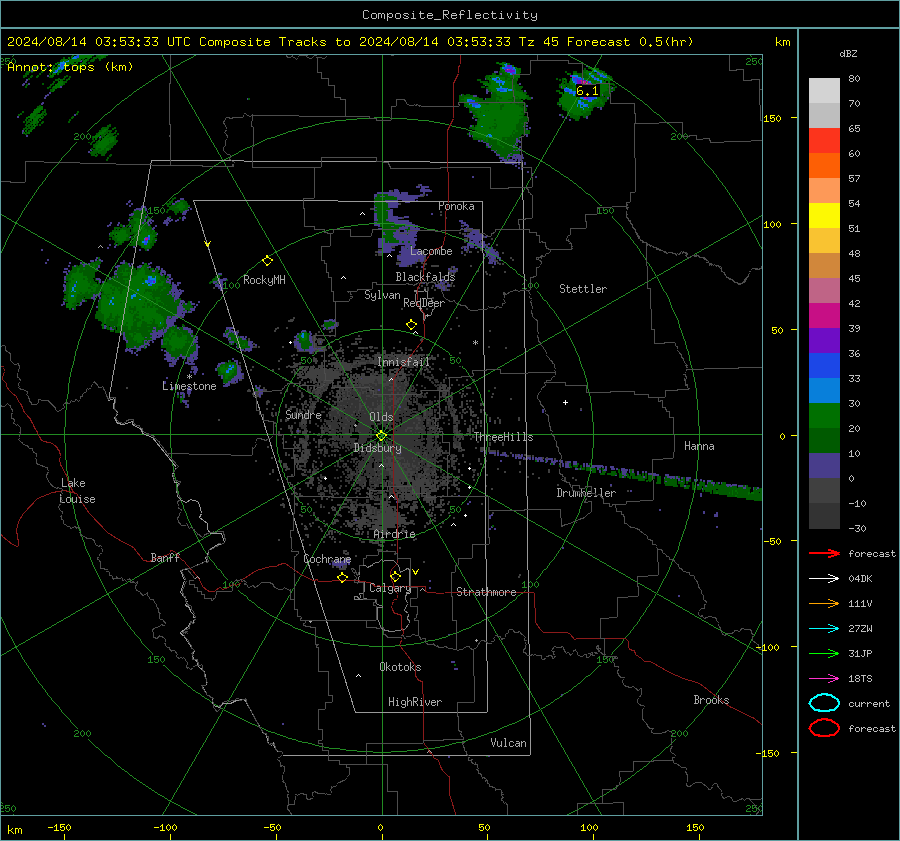This screenshot has width=900, height=841.
Task: Select the red 65-60 dBZ swatch
Action: pos(824,140)
